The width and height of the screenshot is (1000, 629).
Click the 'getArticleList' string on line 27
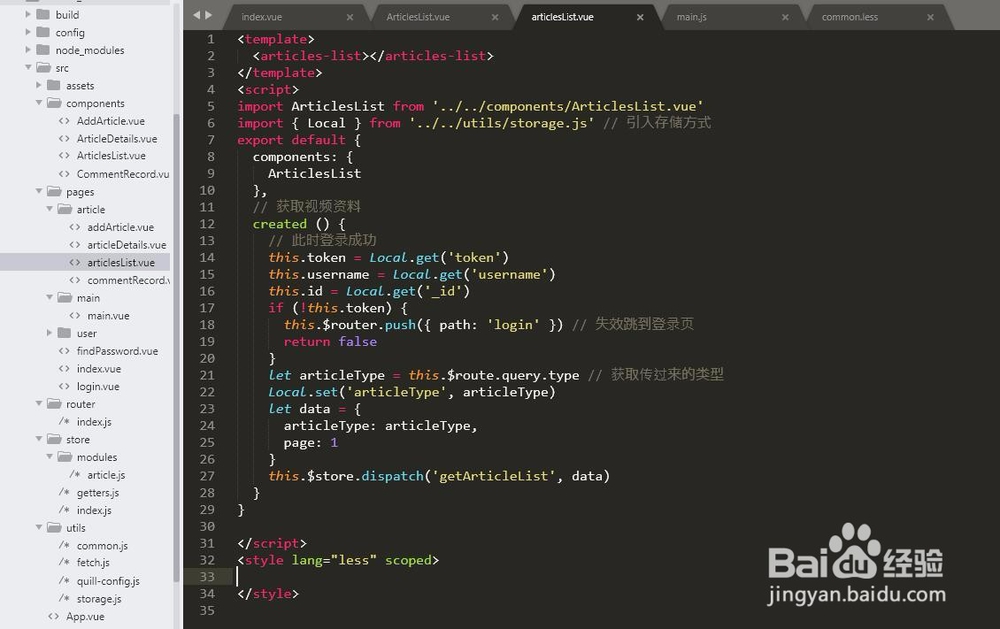click(x=494, y=476)
